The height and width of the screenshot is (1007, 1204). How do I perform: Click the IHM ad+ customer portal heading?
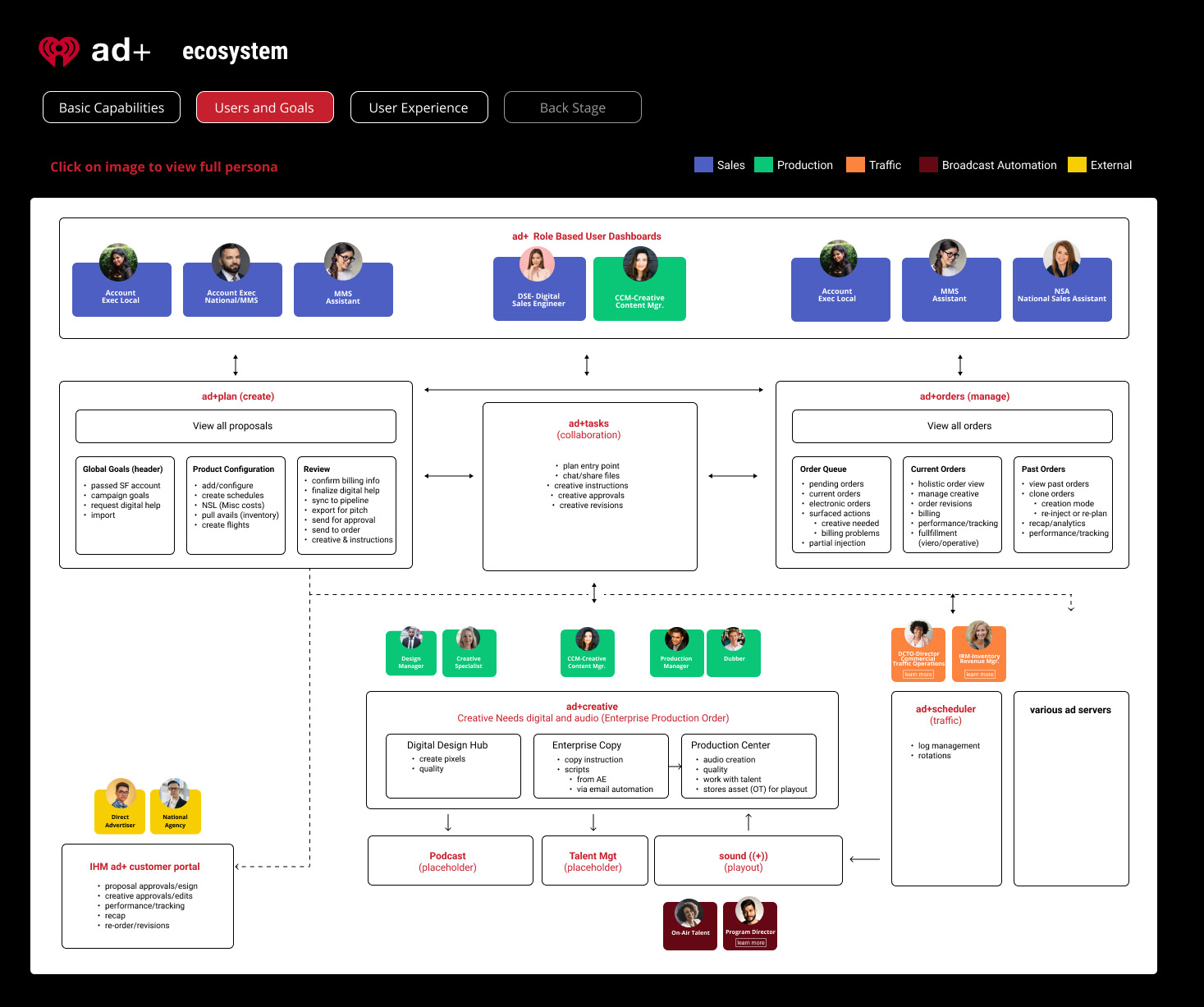pyautogui.click(x=144, y=867)
